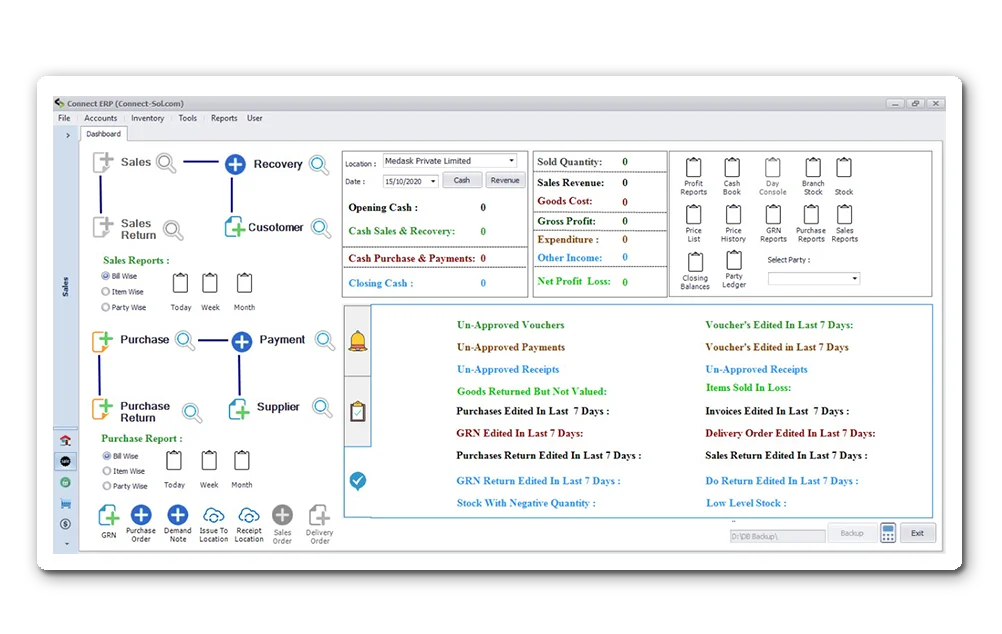
Task: Search Sales Return records
Action: (x=173, y=230)
